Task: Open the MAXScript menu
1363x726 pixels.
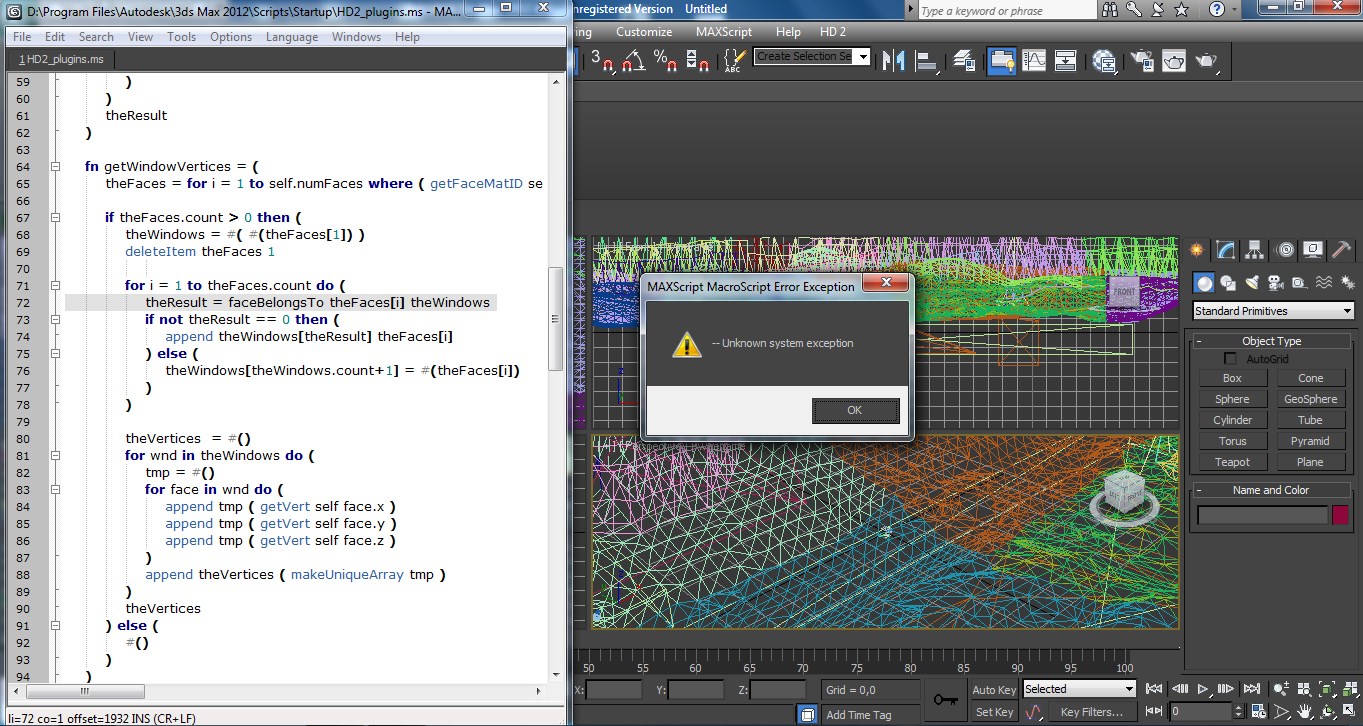Action: [723, 32]
